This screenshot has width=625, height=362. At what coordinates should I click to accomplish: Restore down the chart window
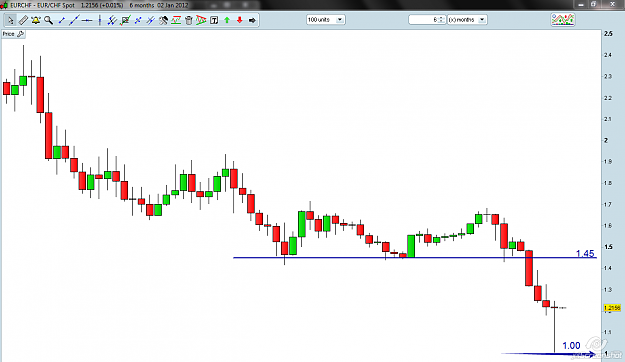coord(594,4)
